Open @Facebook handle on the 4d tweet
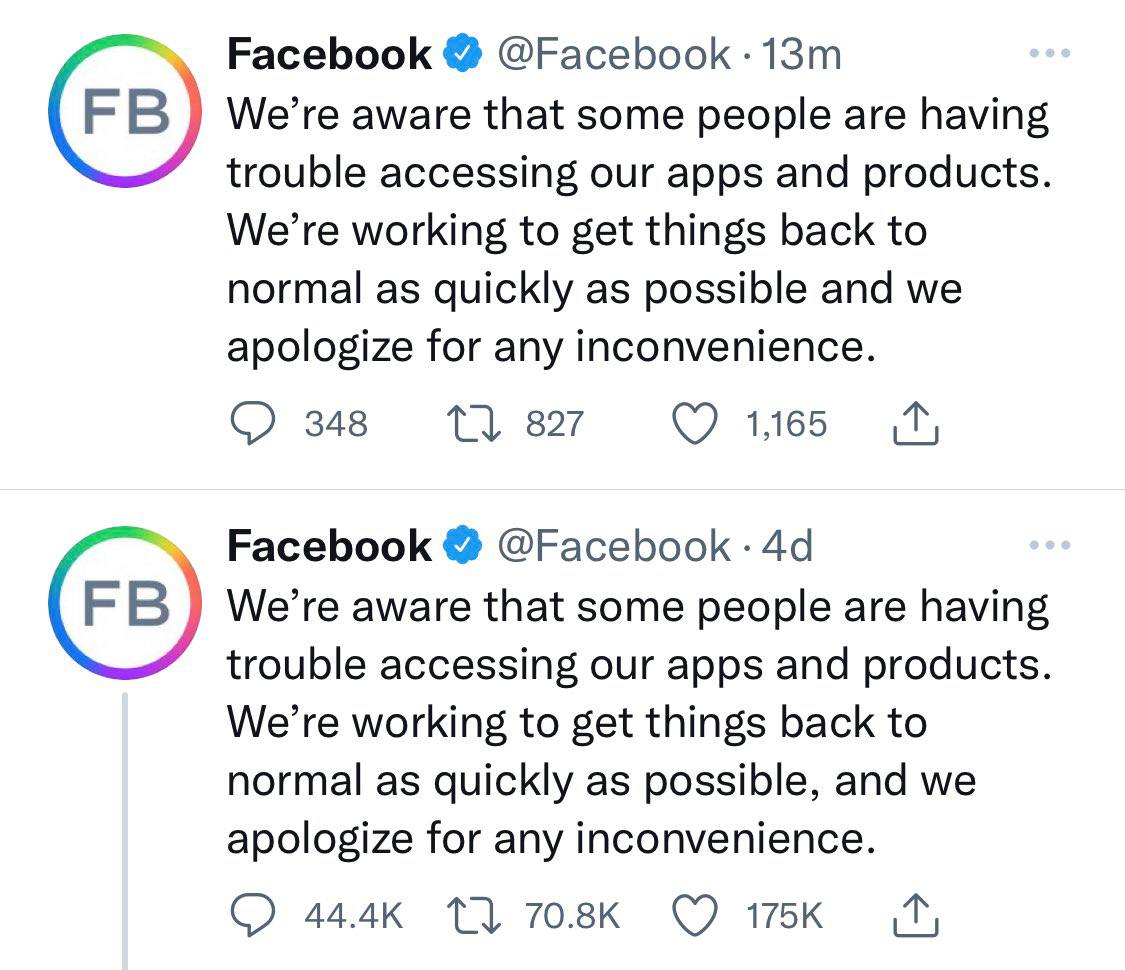The width and height of the screenshot is (1125, 970). (613, 547)
